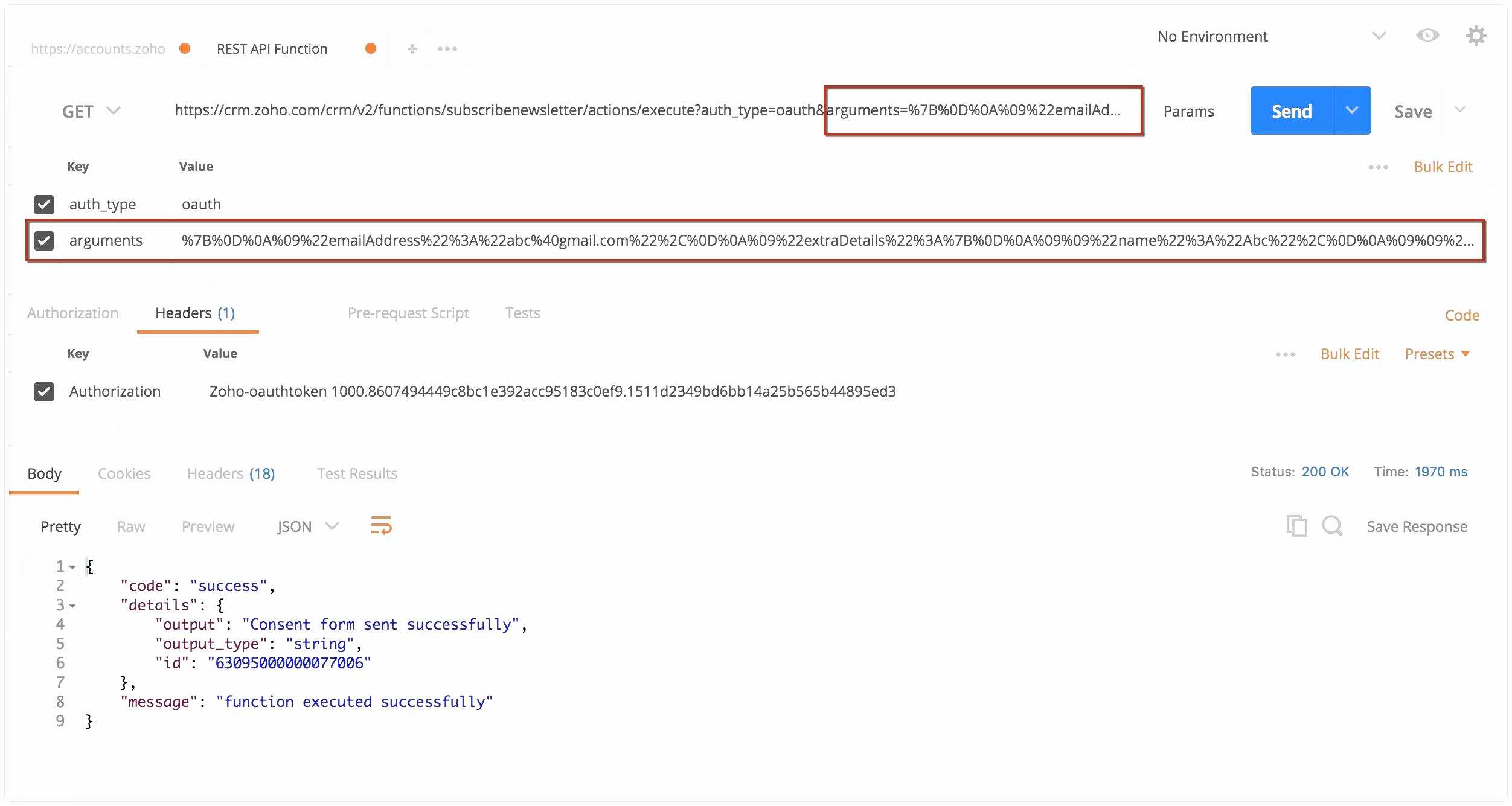
Task: Click the Send button to execute request
Action: coord(1290,110)
